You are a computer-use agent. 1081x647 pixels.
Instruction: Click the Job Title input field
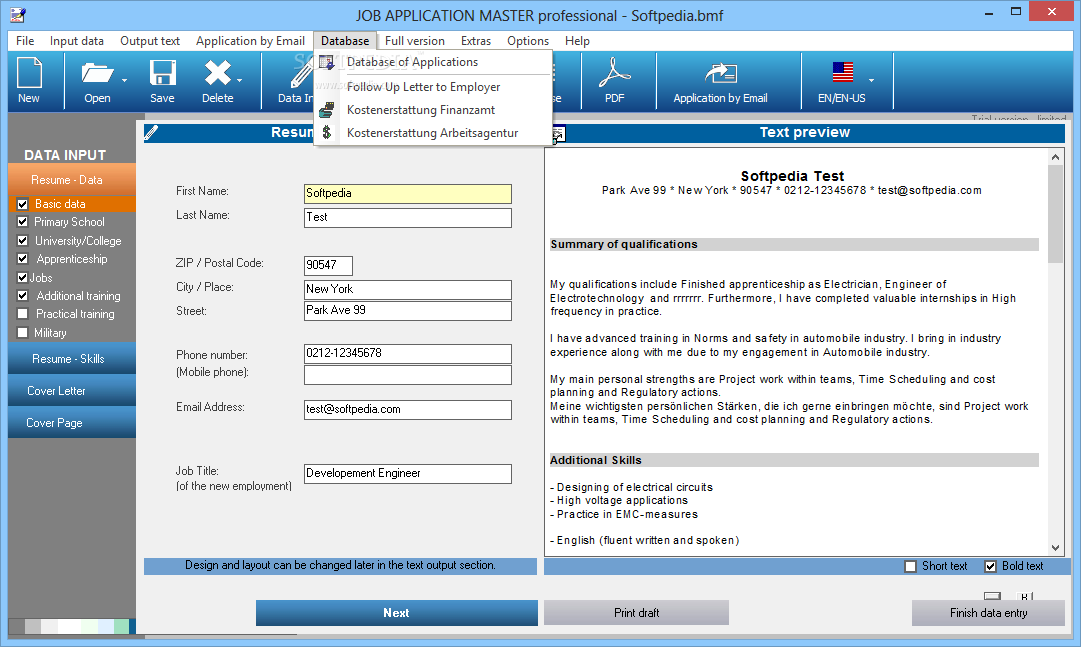tap(407, 473)
